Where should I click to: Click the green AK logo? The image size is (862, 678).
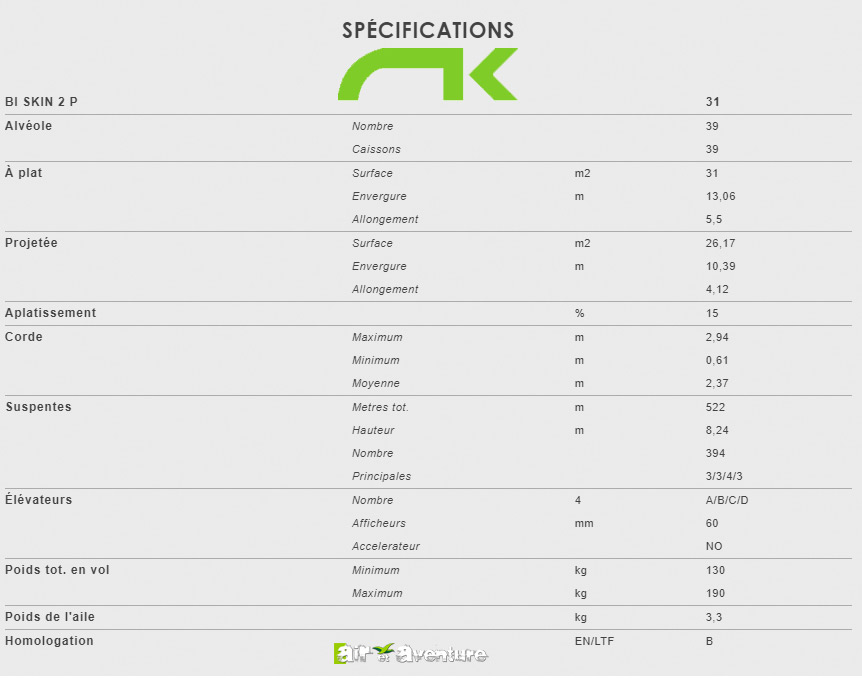pyautogui.click(x=428, y=74)
